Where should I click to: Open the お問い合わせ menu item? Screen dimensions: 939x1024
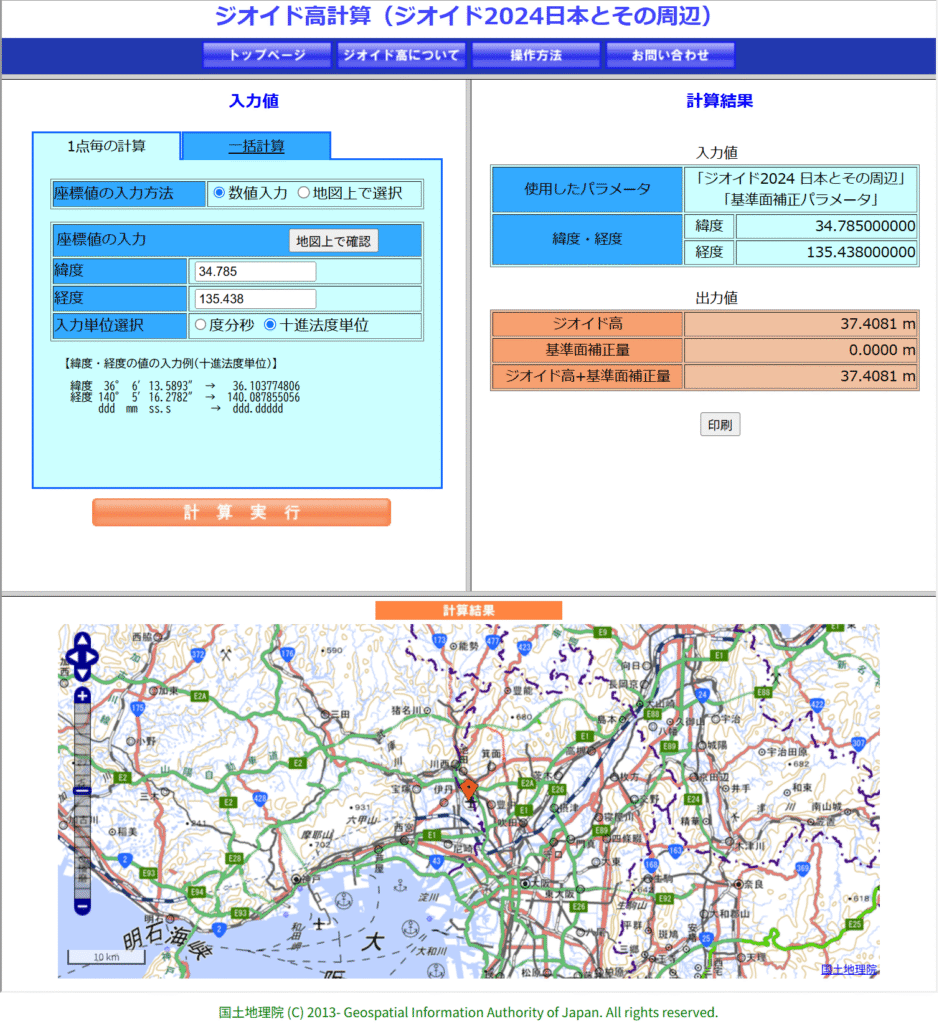(x=671, y=55)
